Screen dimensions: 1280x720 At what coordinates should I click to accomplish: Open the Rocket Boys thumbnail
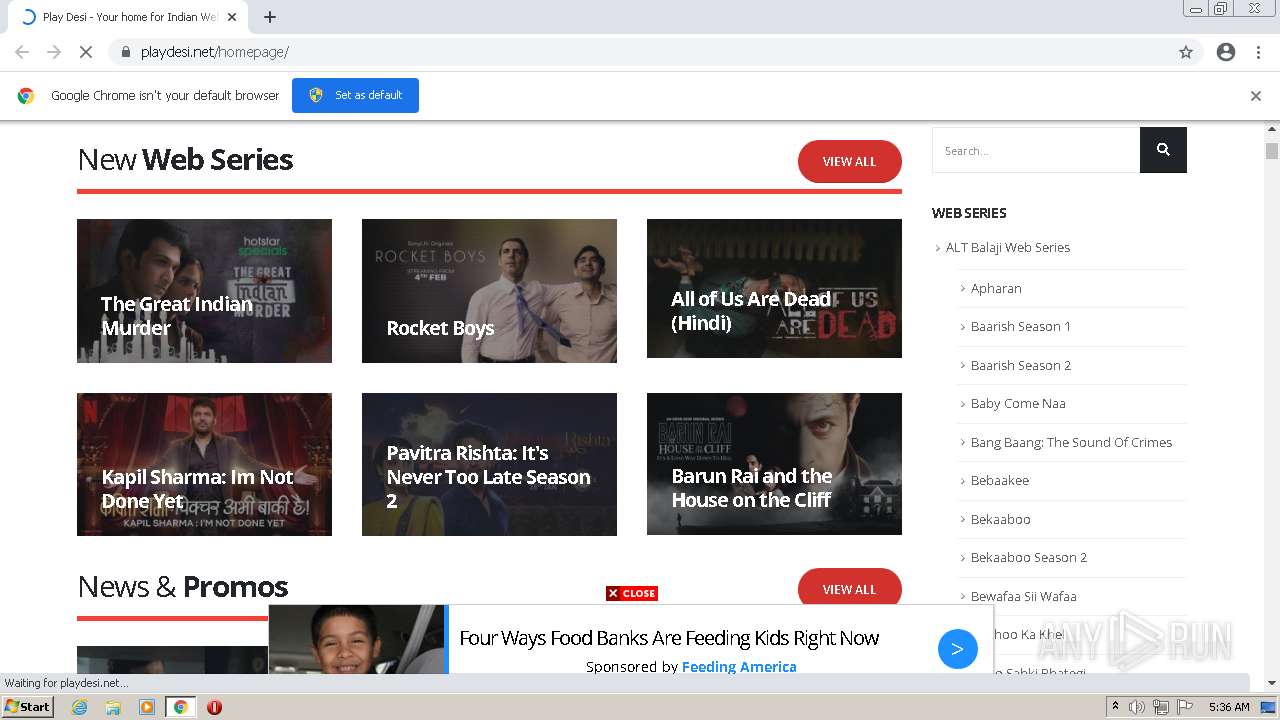point(489,291)
